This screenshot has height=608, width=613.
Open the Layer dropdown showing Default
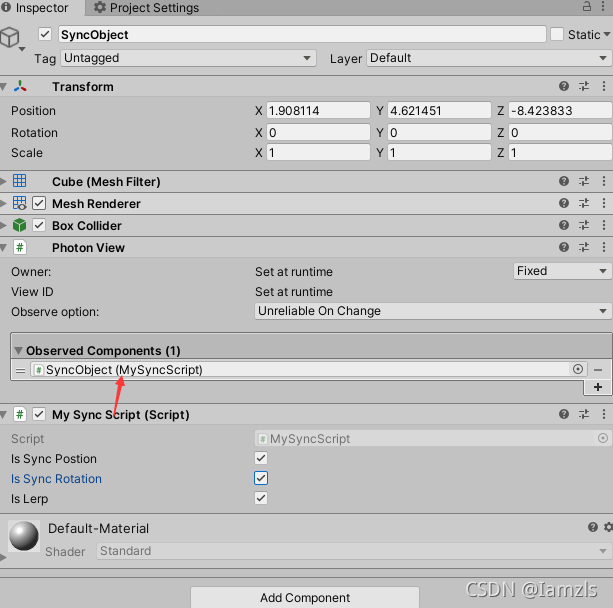pos(489,58)
